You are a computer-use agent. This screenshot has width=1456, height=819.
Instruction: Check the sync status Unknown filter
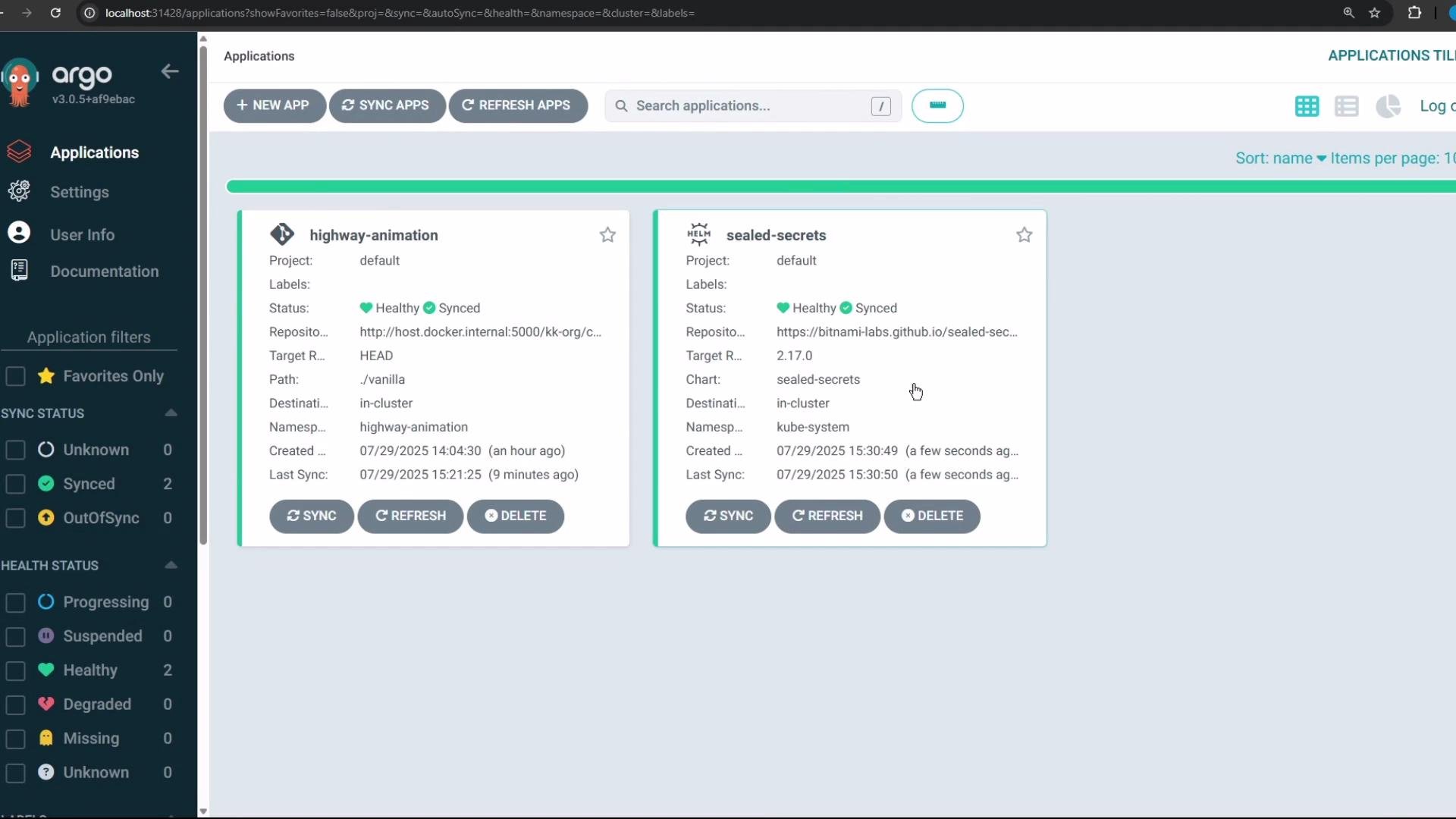pos(16,450)
